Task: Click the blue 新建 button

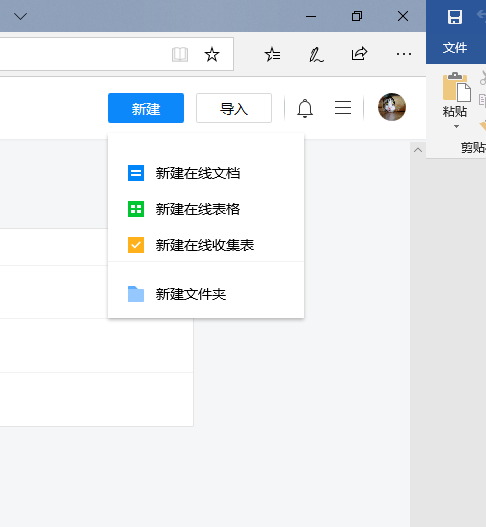Action: click(x=146, y=108)
